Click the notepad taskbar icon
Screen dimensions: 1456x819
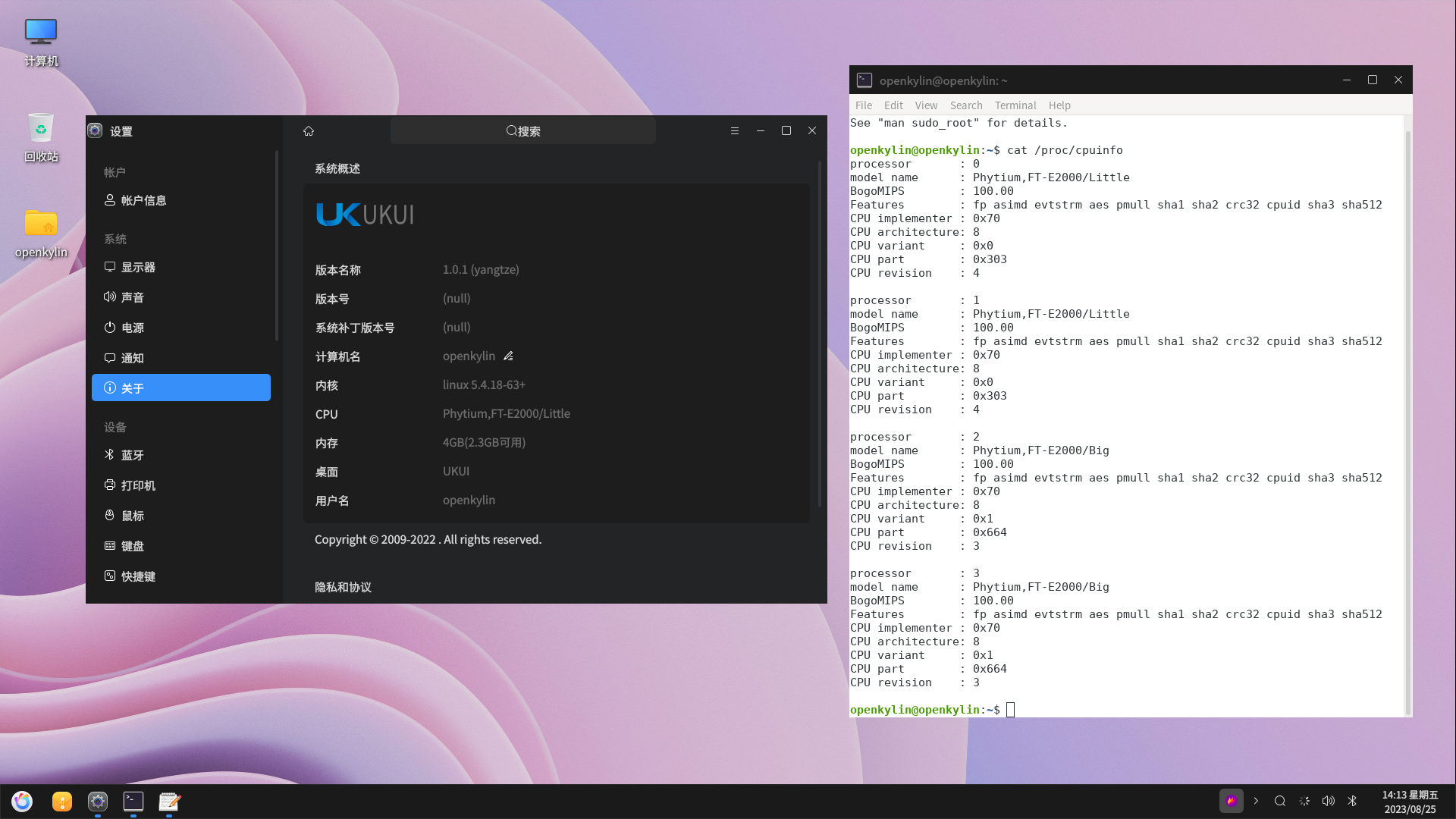[x=169, y=801]
